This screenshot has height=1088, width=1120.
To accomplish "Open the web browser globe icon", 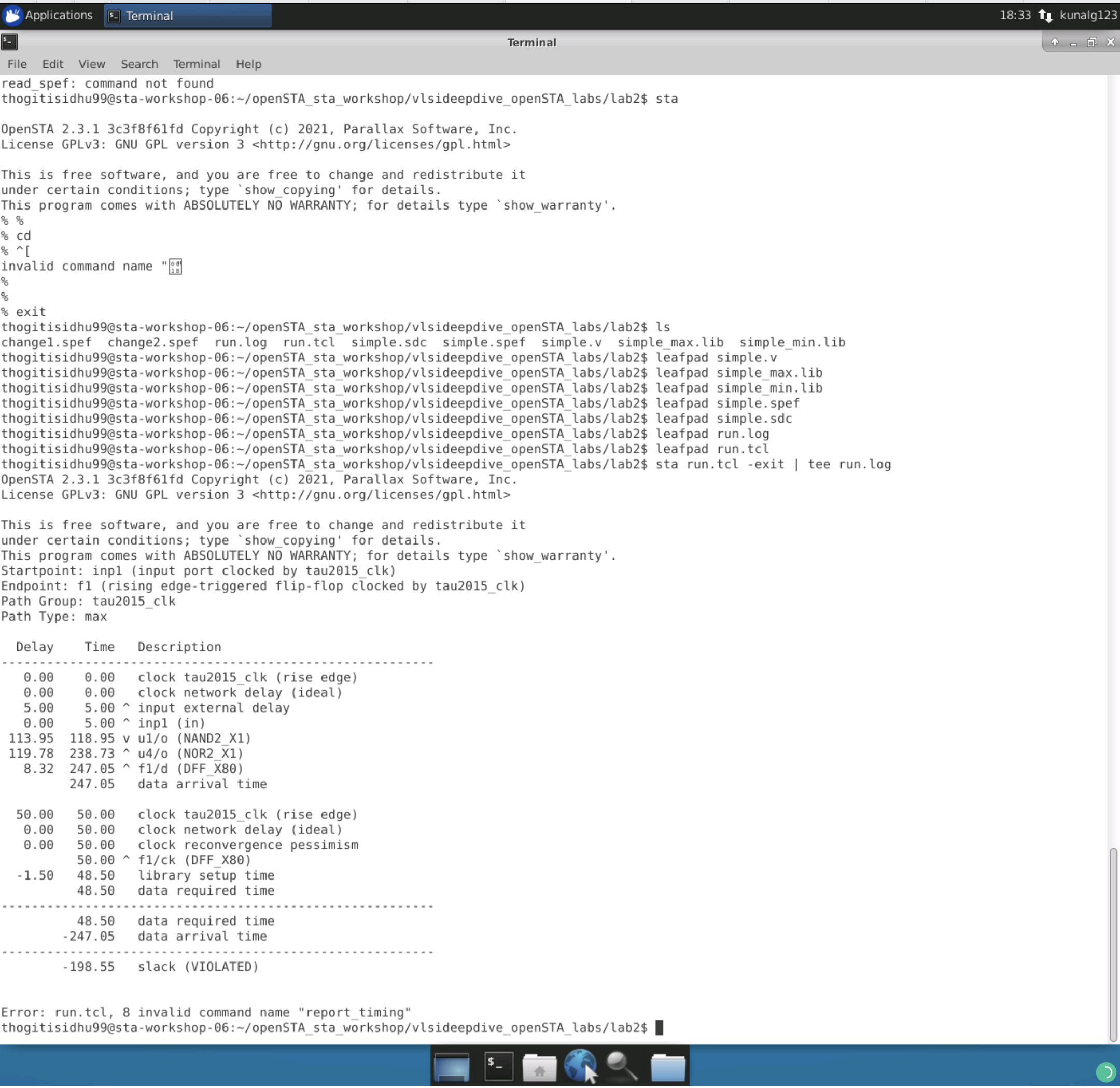I will click(579, 1065).
